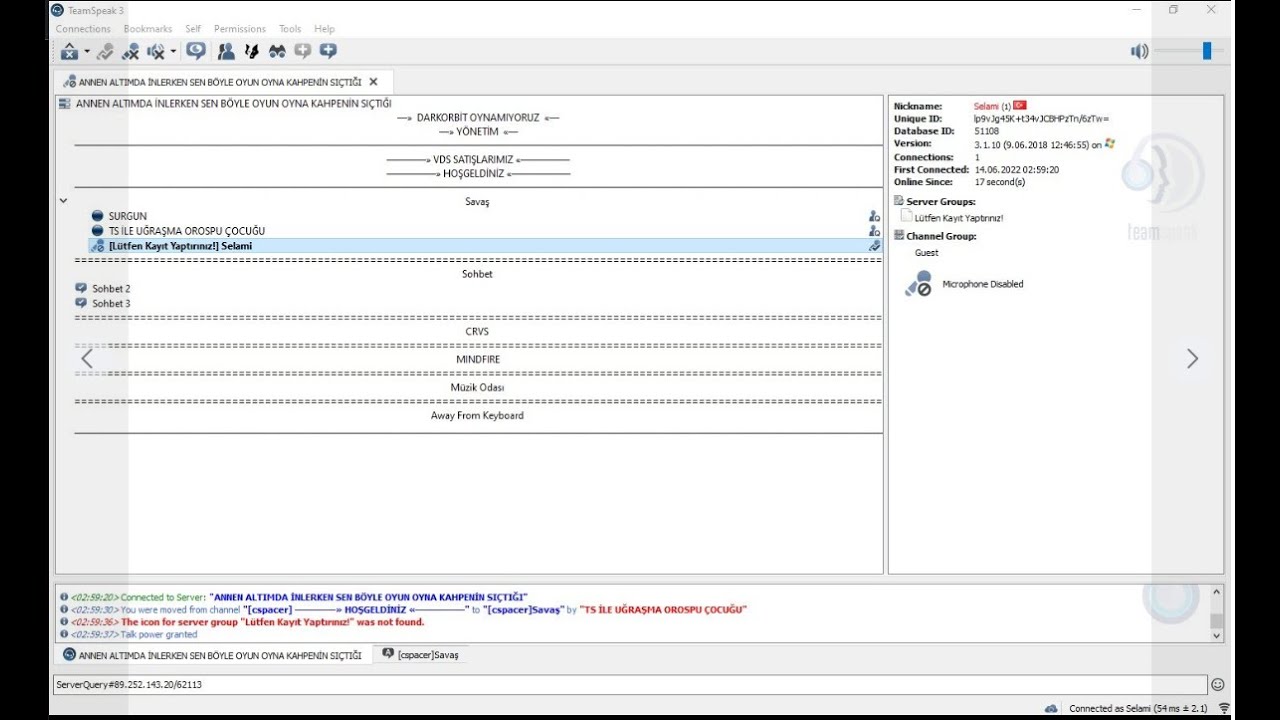Collapse the Savaş channel
The image size is (1280, 720).
click(x=63, y=201)
